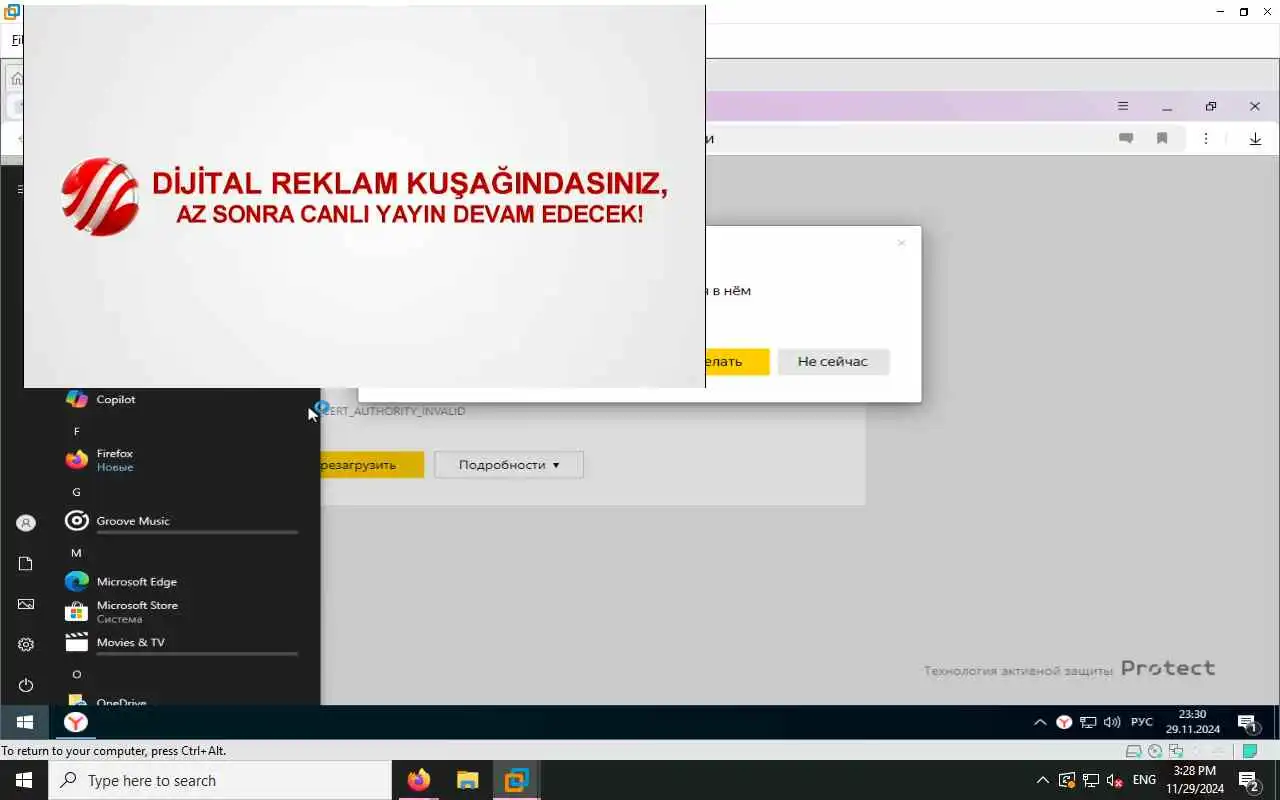This screenshot has height=800, width=1280.
Task: Select the G letter header in app list
Action: pyautogui.click(x=76, y=492)
